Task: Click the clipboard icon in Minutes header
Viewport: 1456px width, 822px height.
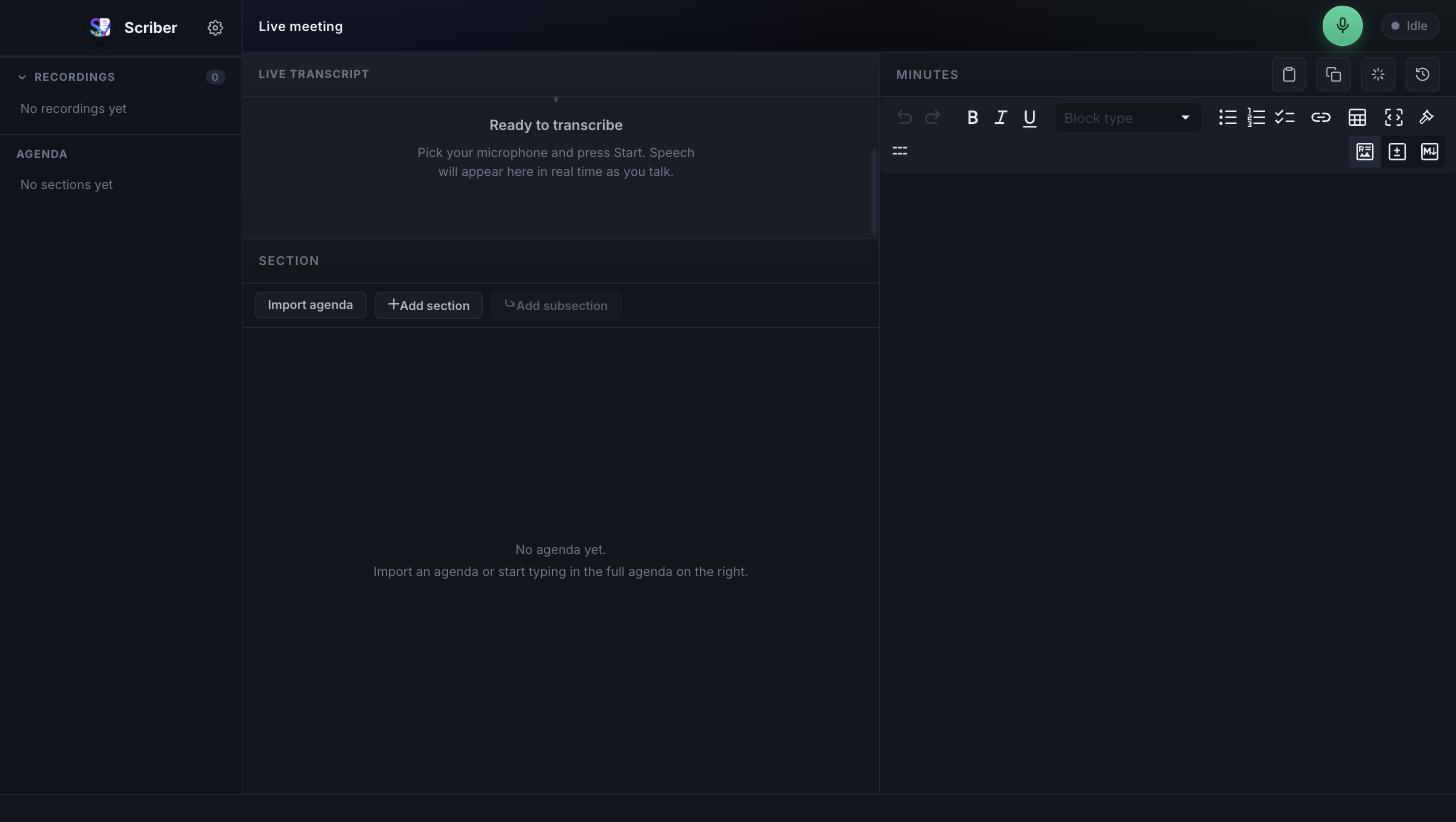Action: point(1289,74)
